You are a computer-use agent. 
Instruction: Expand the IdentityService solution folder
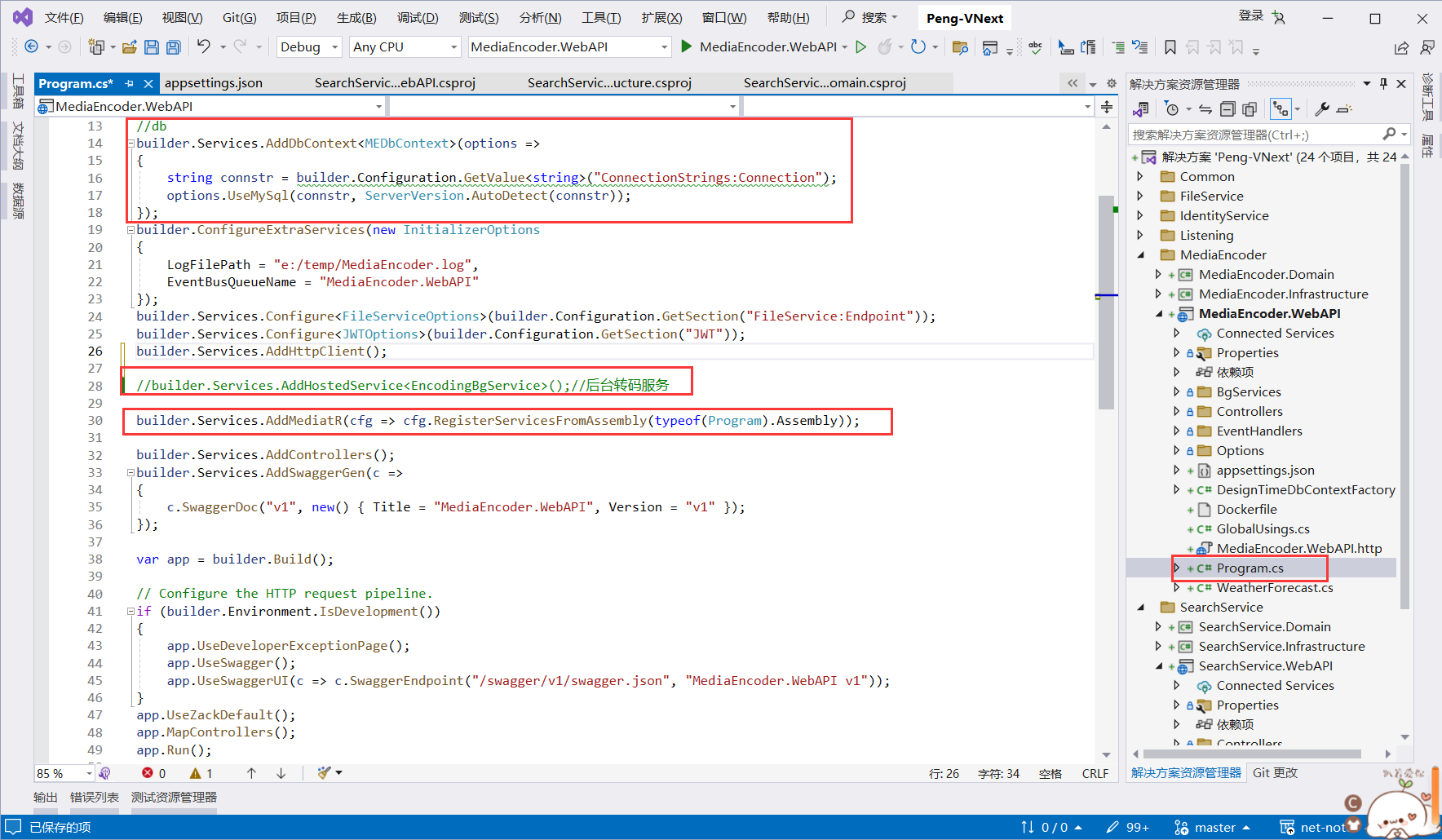[1140, 215]
